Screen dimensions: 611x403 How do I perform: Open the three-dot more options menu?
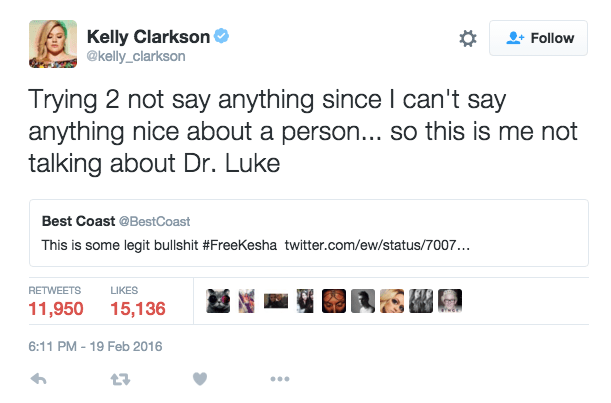point(279,380)
